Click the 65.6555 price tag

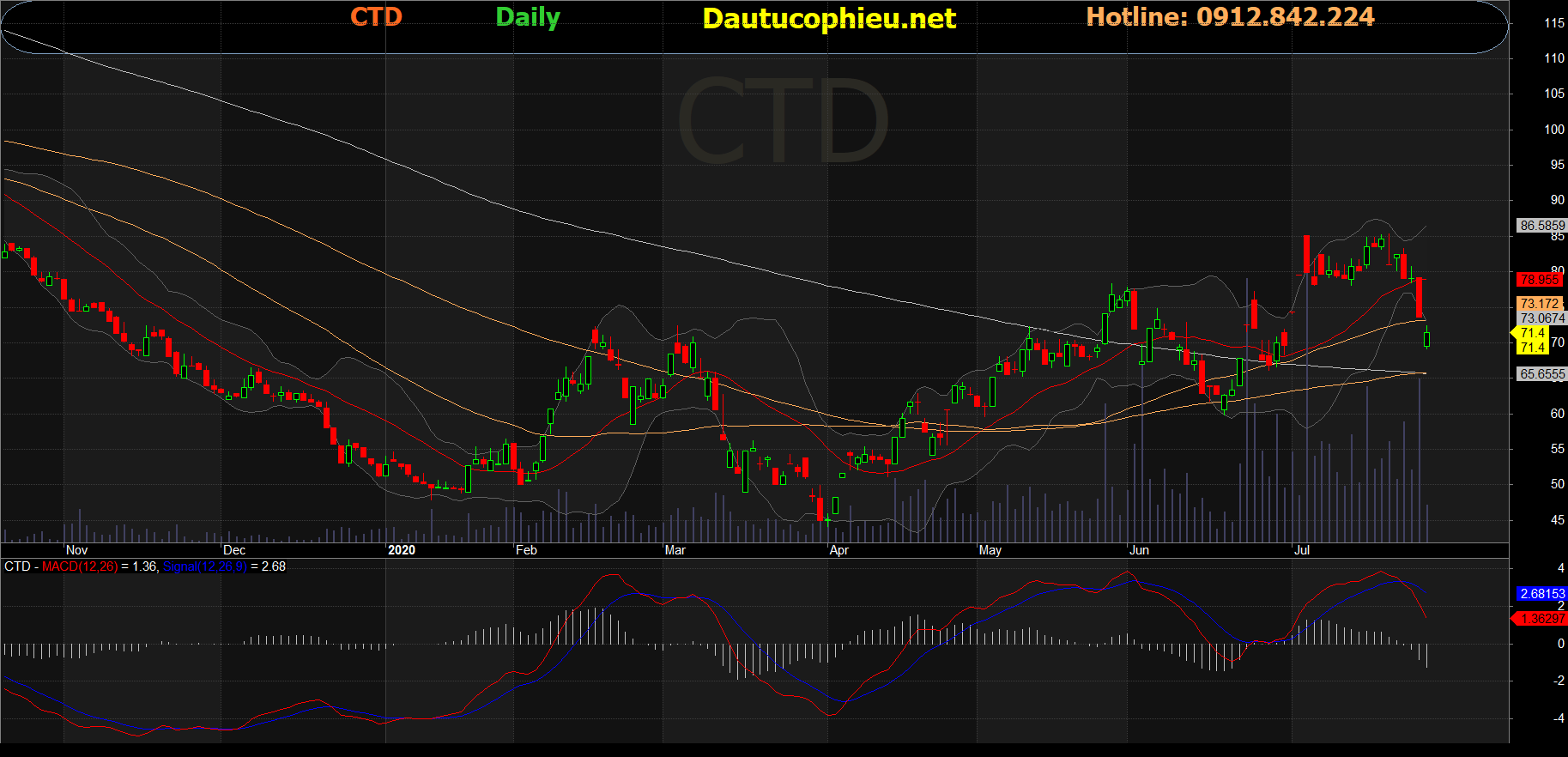tap(1541, 374)
